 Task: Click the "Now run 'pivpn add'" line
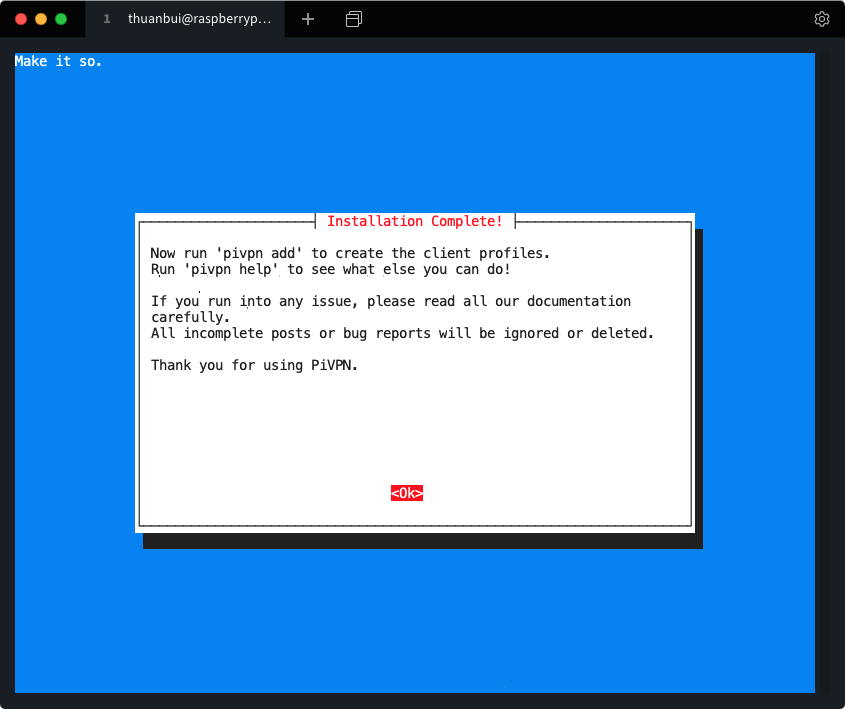350,253
